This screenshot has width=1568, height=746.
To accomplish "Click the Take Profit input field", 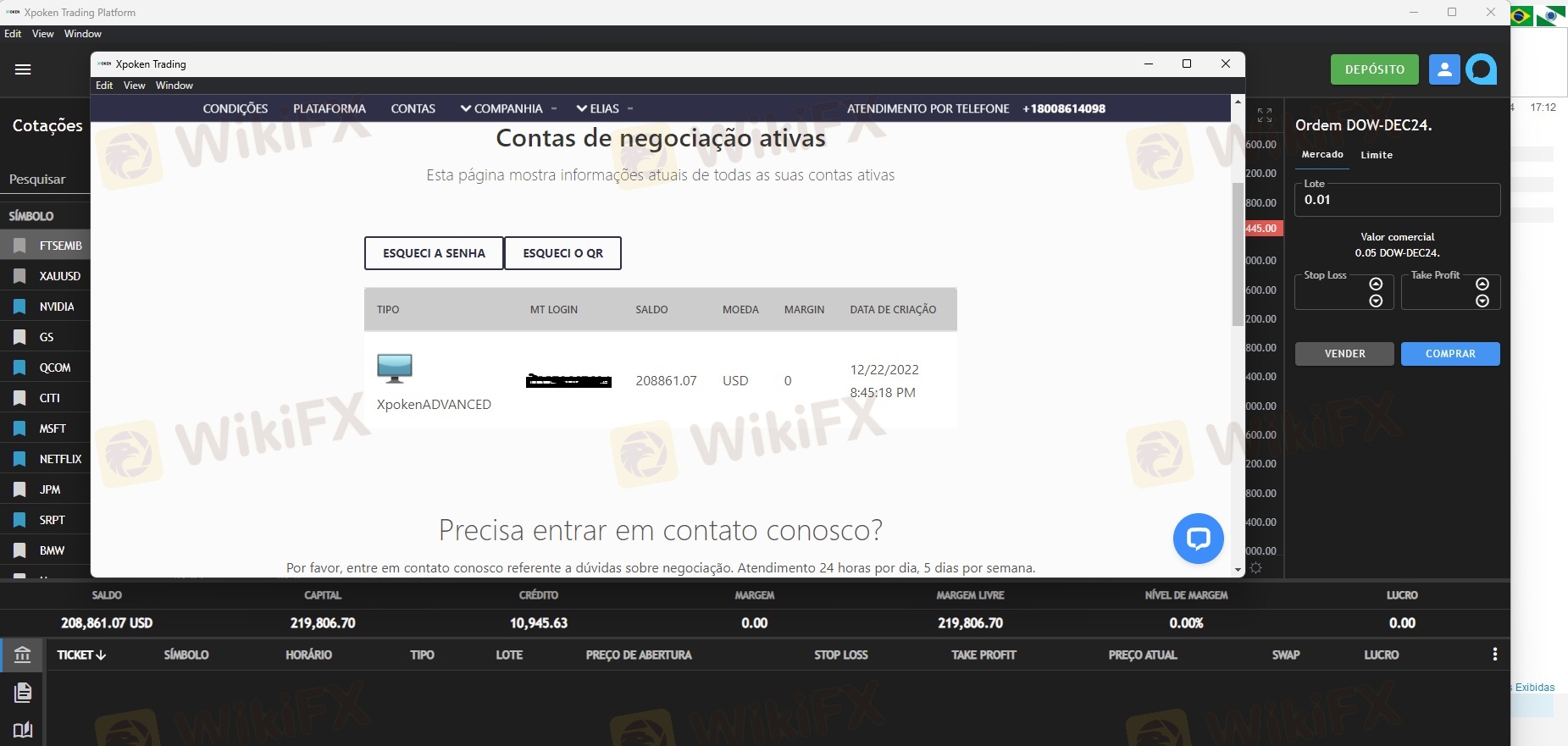I will click(1450, 292).
